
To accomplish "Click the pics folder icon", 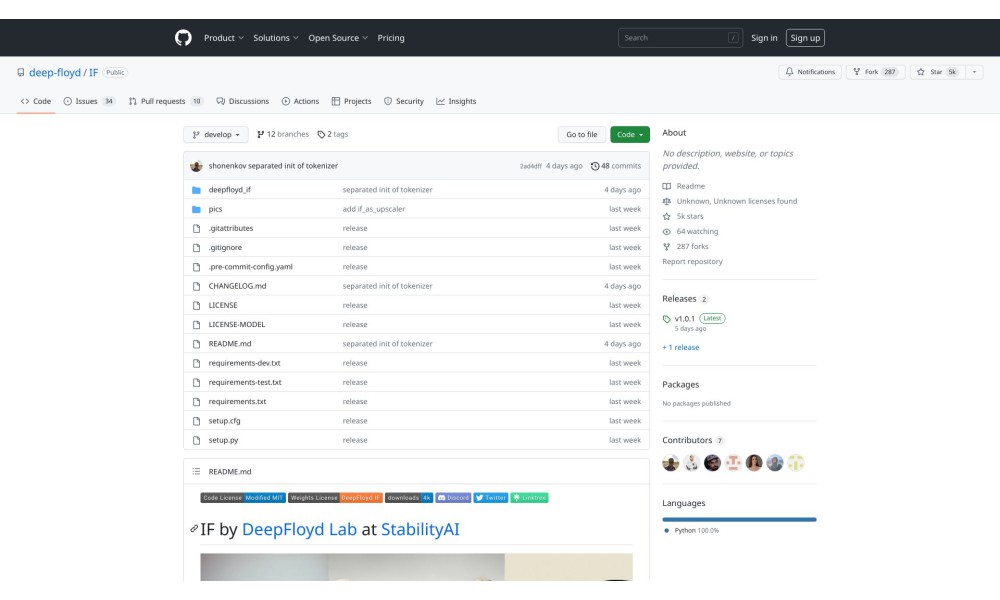I will (x=196, y=209).
